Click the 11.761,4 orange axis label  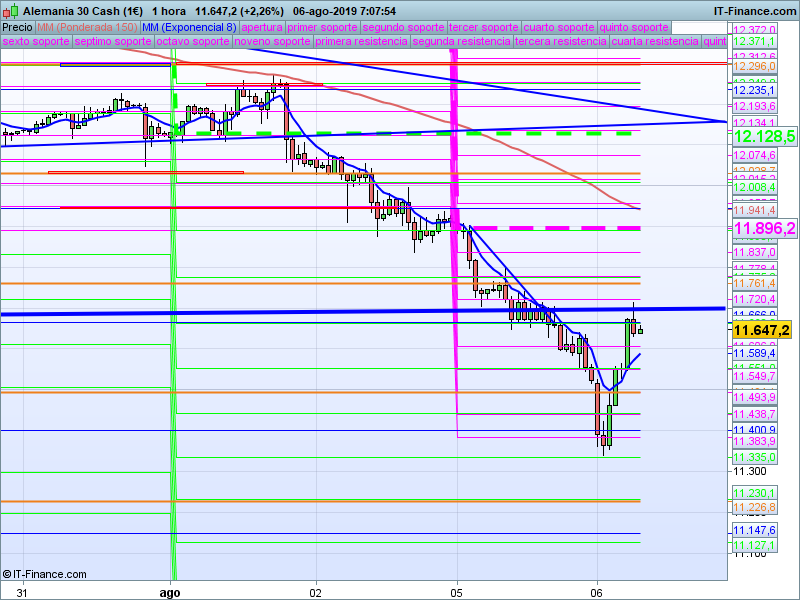(755, 283)
